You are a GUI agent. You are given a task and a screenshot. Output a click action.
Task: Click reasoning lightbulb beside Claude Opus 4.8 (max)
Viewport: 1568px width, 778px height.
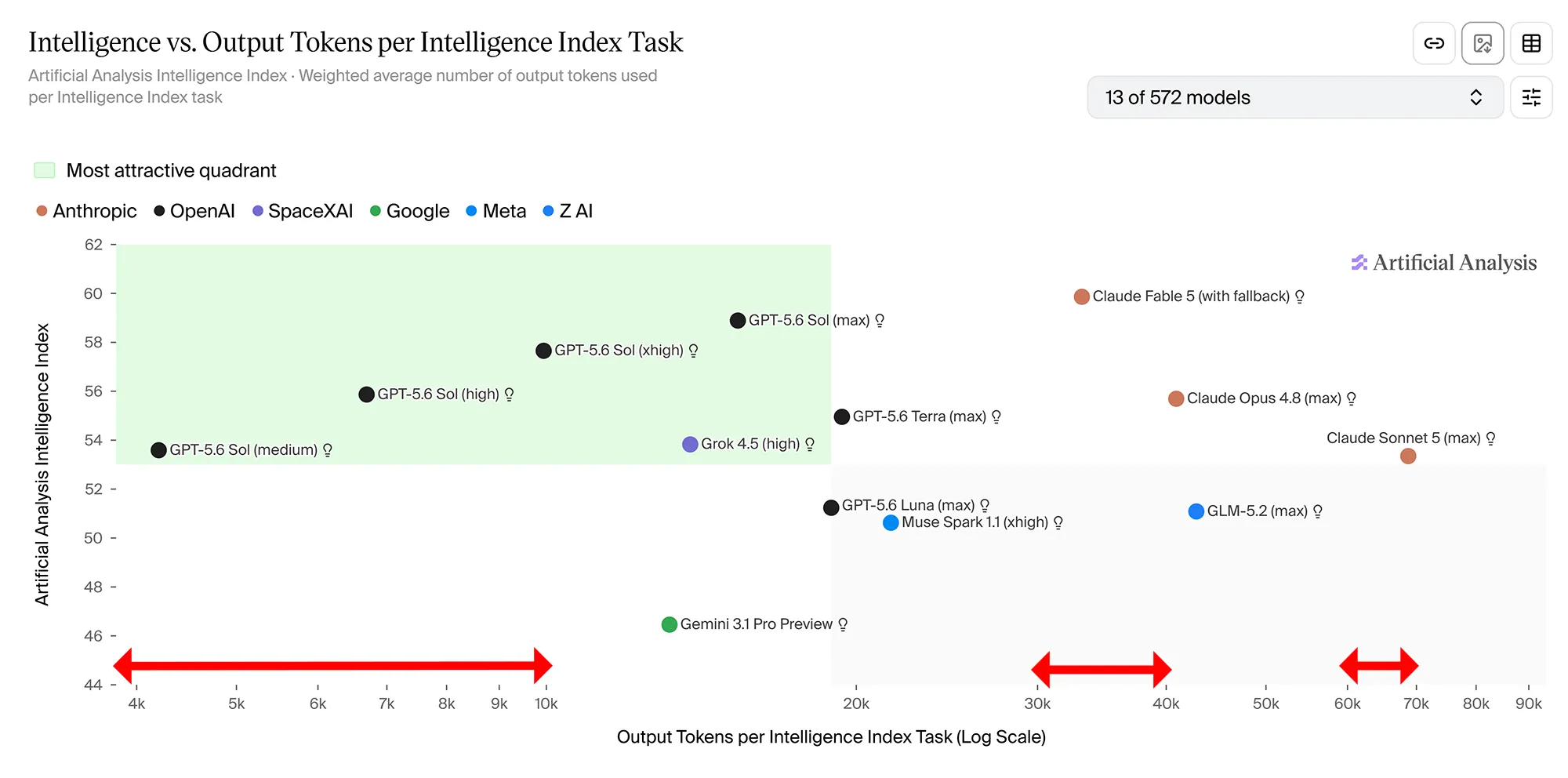[1352, 398]
